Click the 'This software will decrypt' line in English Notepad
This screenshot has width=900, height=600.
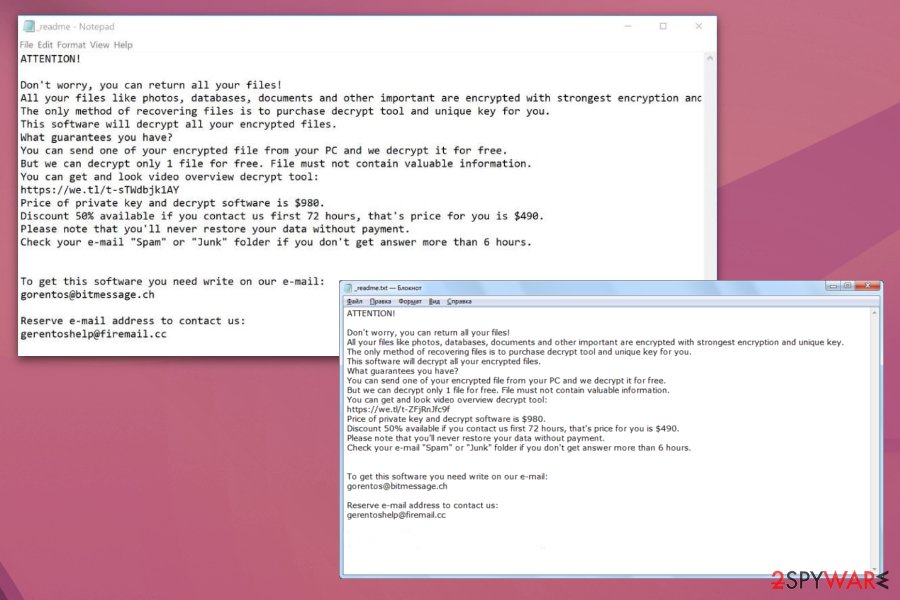tap(179, 124)
